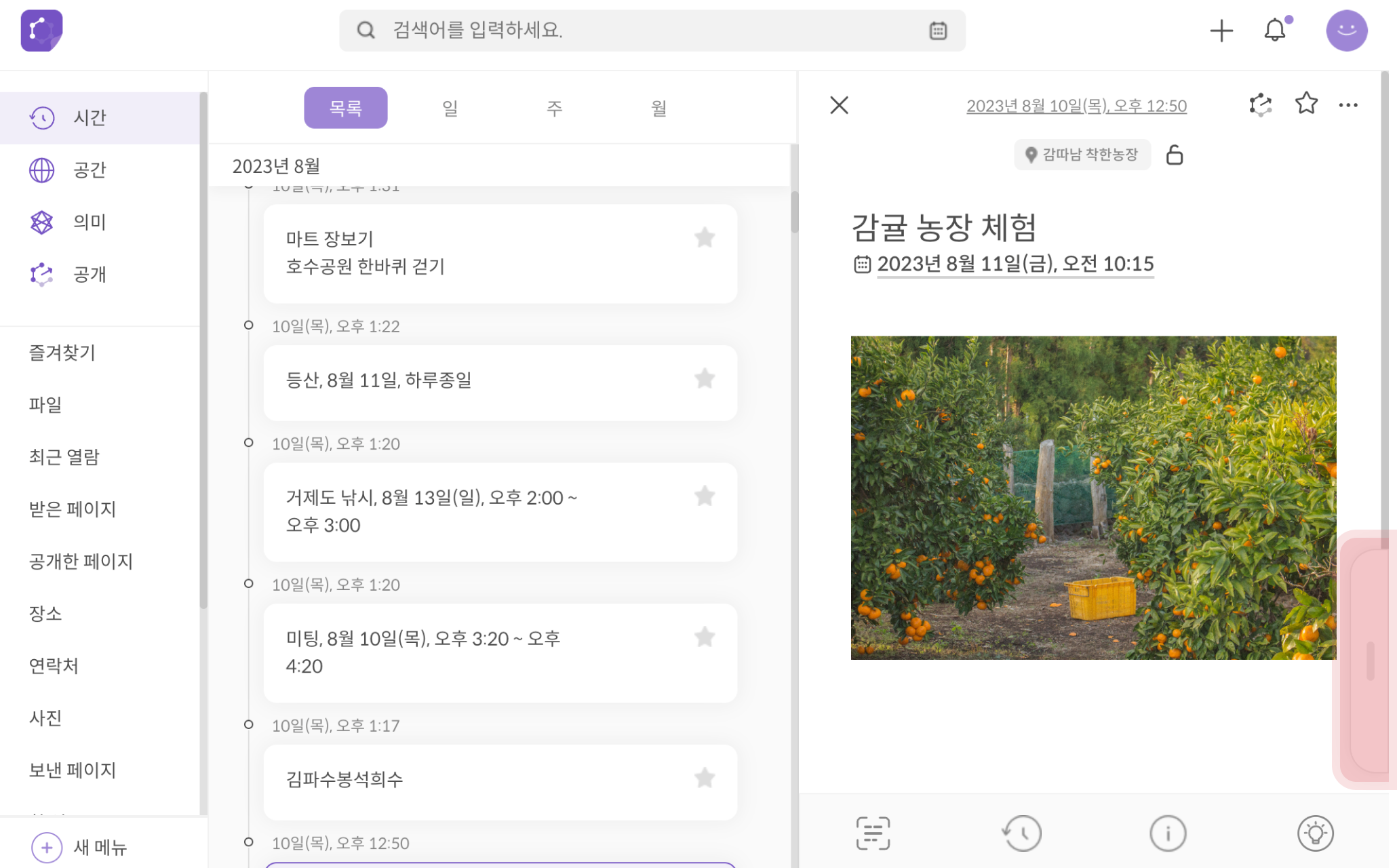Close the detail panel with X
1397x868 pixels.
(x=839, y=105)
